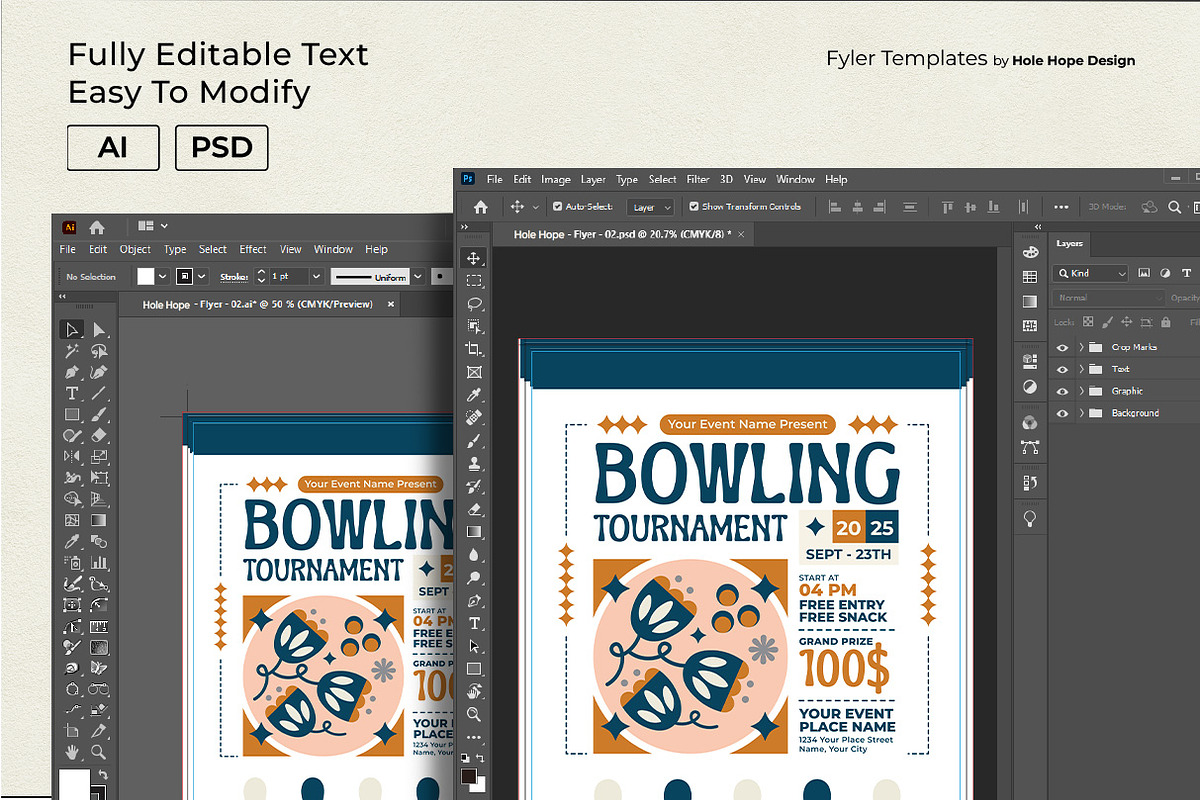Select Photoshop's Hand tool

pos(474,691)
